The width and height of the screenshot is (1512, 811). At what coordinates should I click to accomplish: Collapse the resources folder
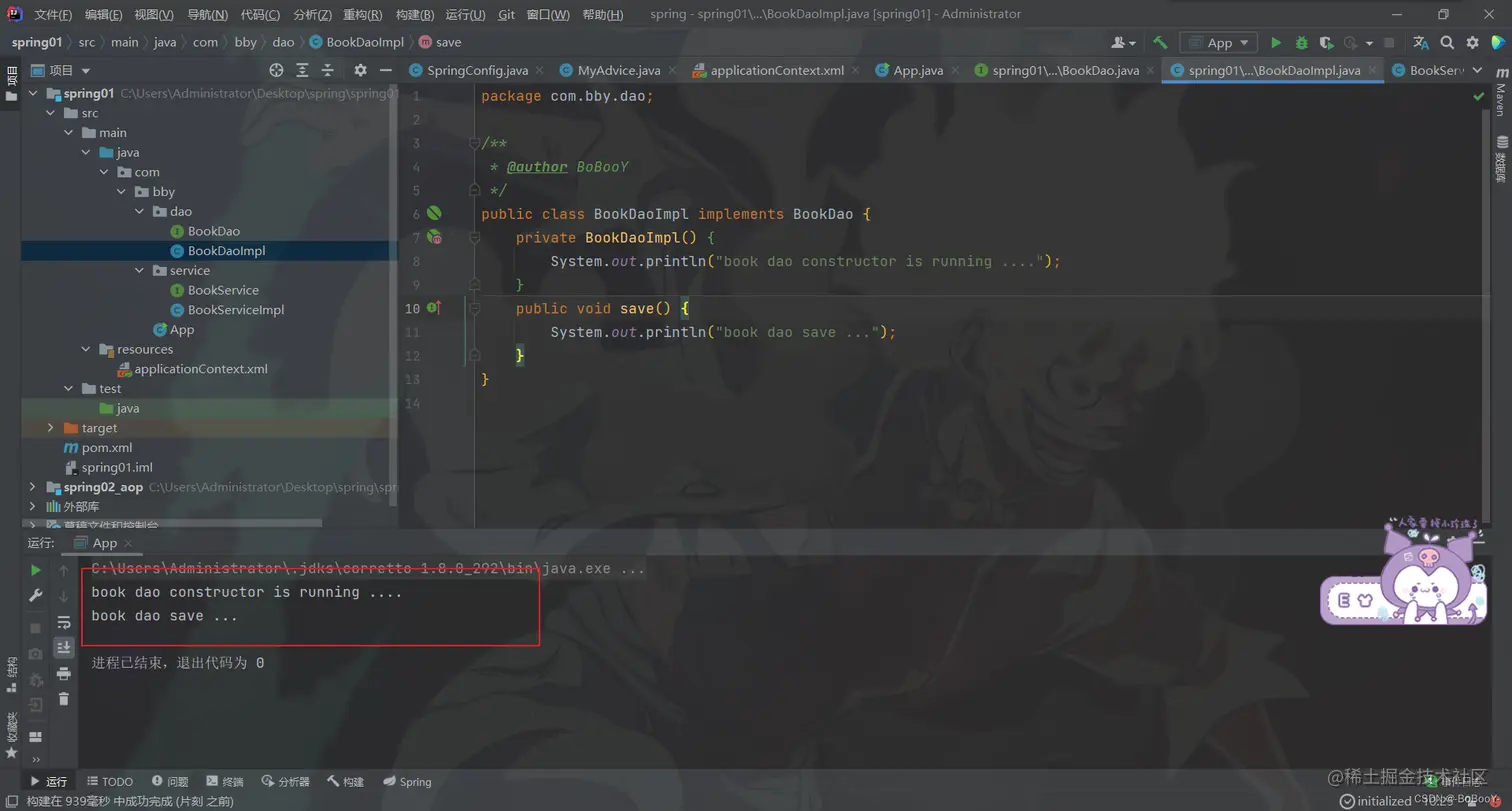[87, 349]
